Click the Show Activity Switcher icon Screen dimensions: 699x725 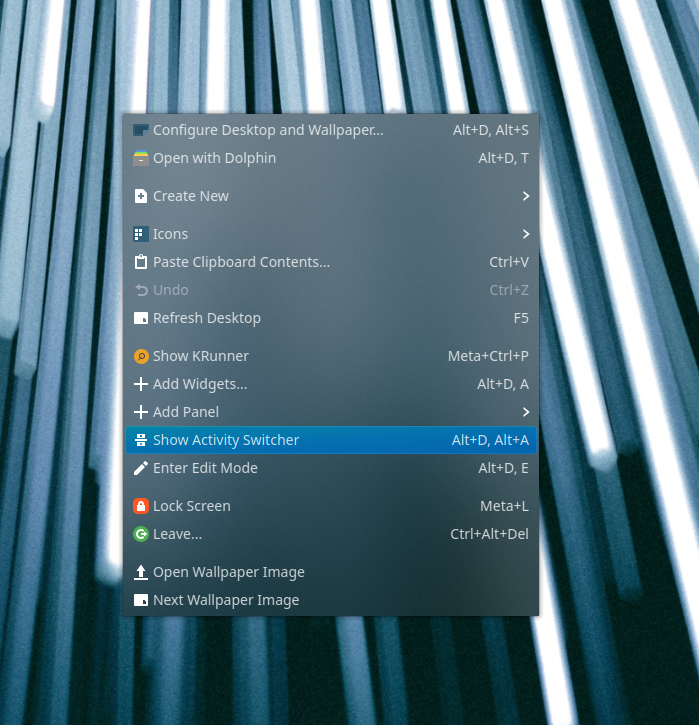pyautogui.click(x=141, y=440)
